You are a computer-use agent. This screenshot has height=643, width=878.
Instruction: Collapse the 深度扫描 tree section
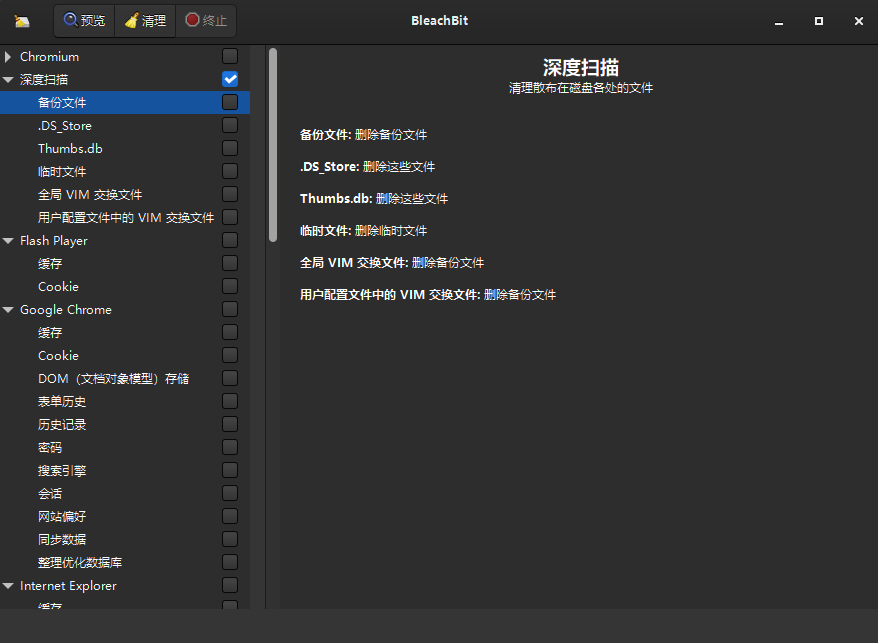8,80
